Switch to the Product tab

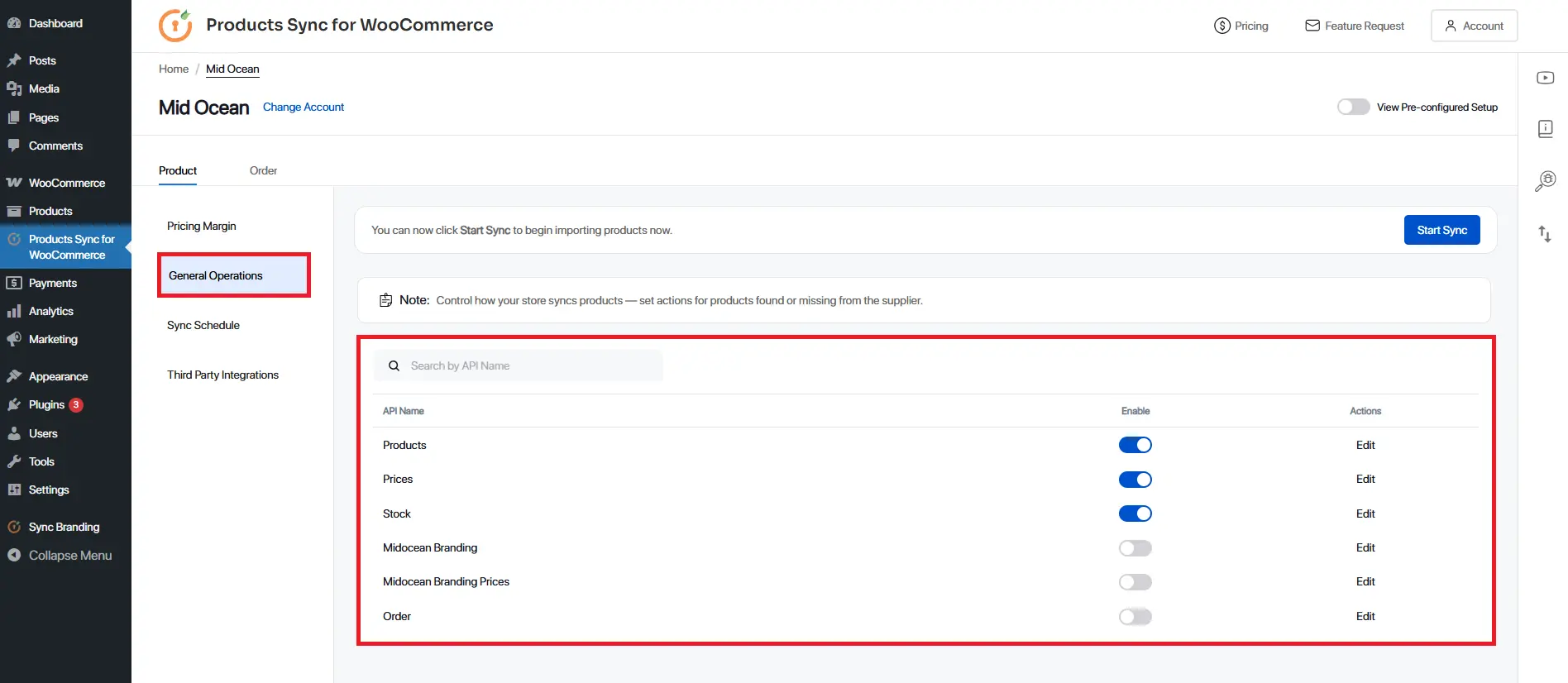pyautogui.click(x=178, y=170)
